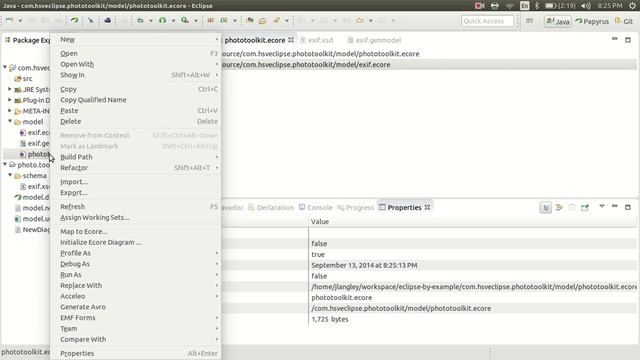Image resolution: width=640 pixels, height=360 pixels.
Task: Open the Refactor submenu
Action: pyautogui.click(x=136, y=168)
